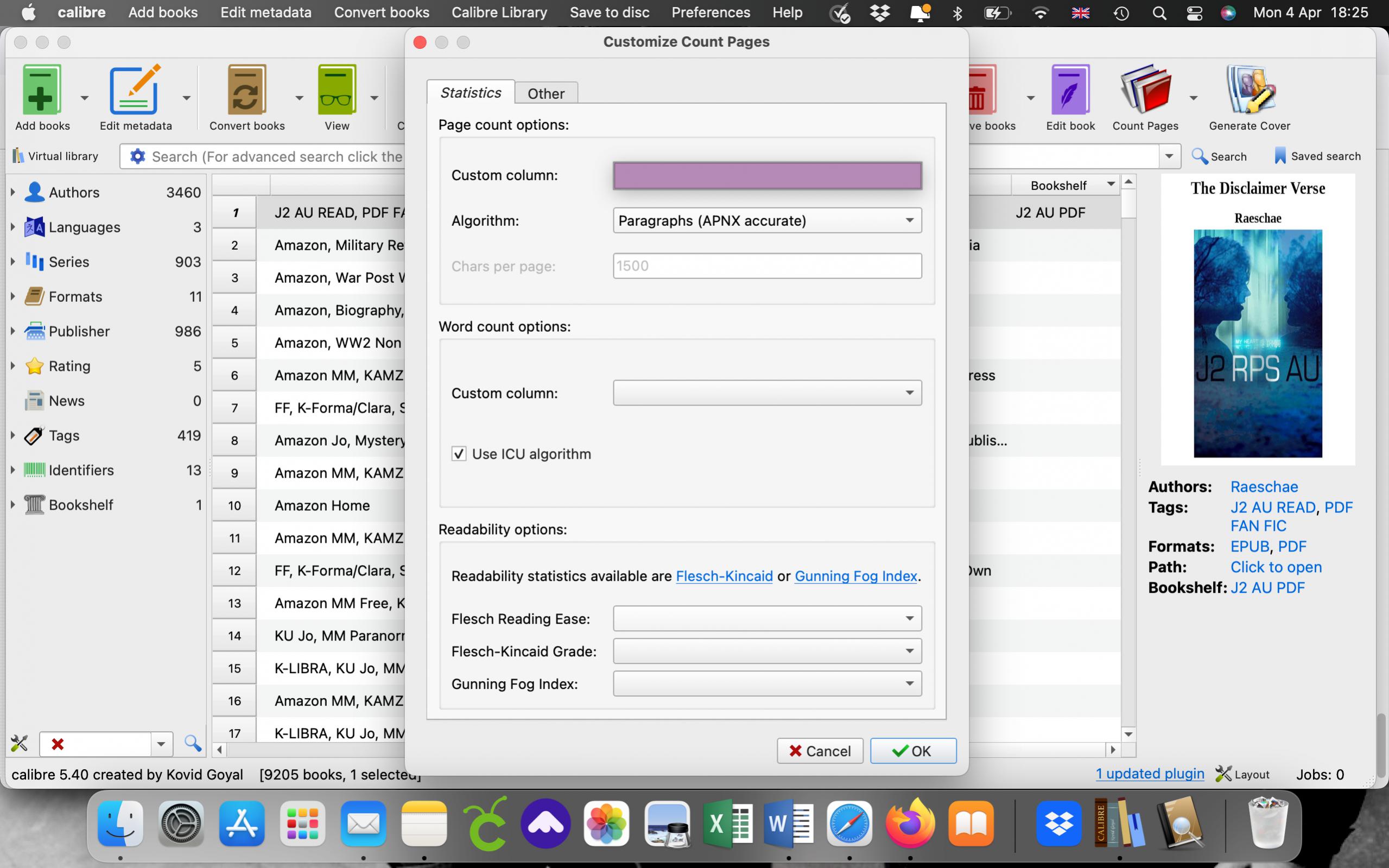Switch to the Other tab

(x=546, y=93)
